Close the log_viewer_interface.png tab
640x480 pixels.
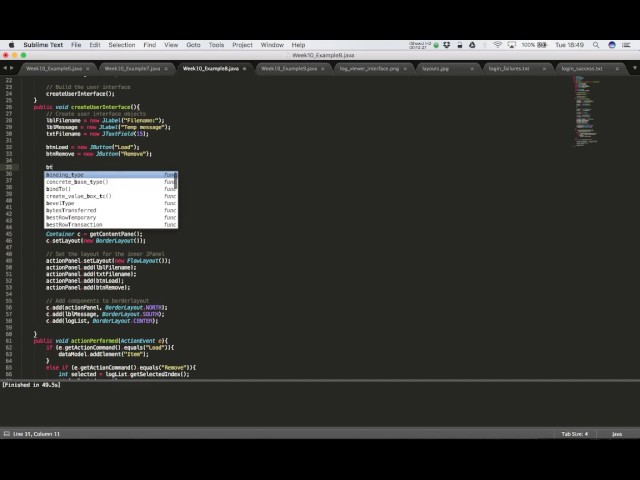405,69
